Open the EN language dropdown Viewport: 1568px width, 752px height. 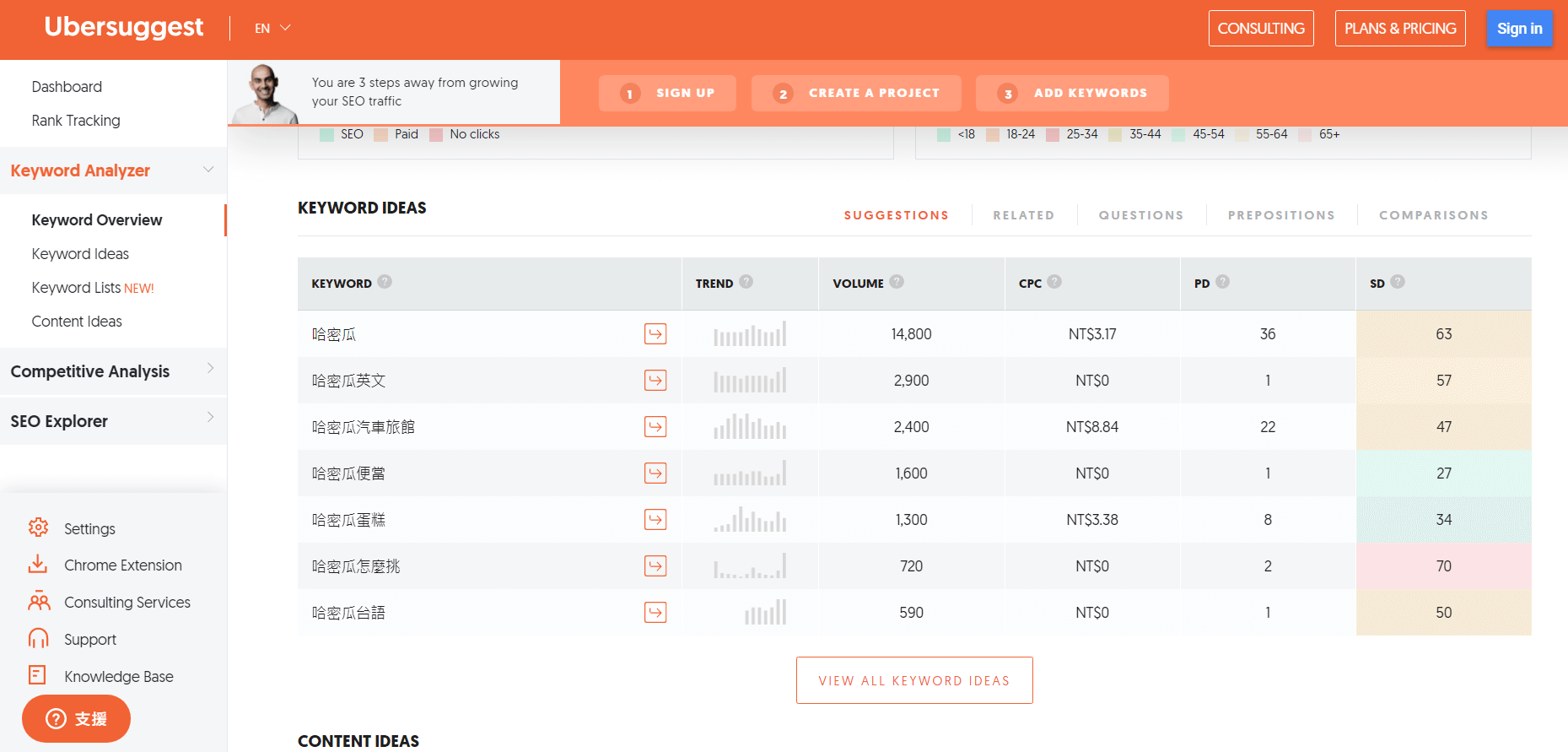point(272,28)
